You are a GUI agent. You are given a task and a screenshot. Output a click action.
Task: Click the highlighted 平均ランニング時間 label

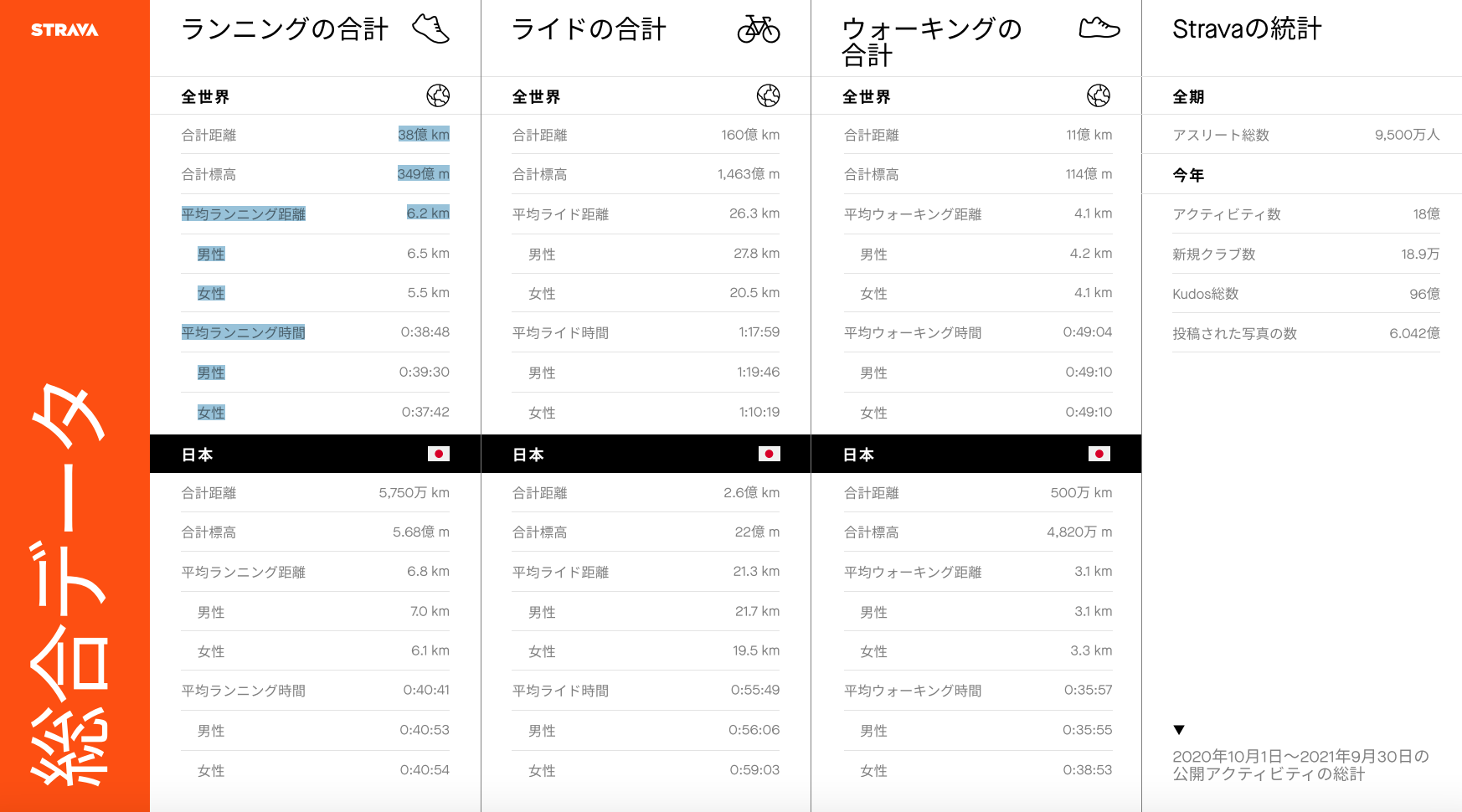[x=243, y=333]
